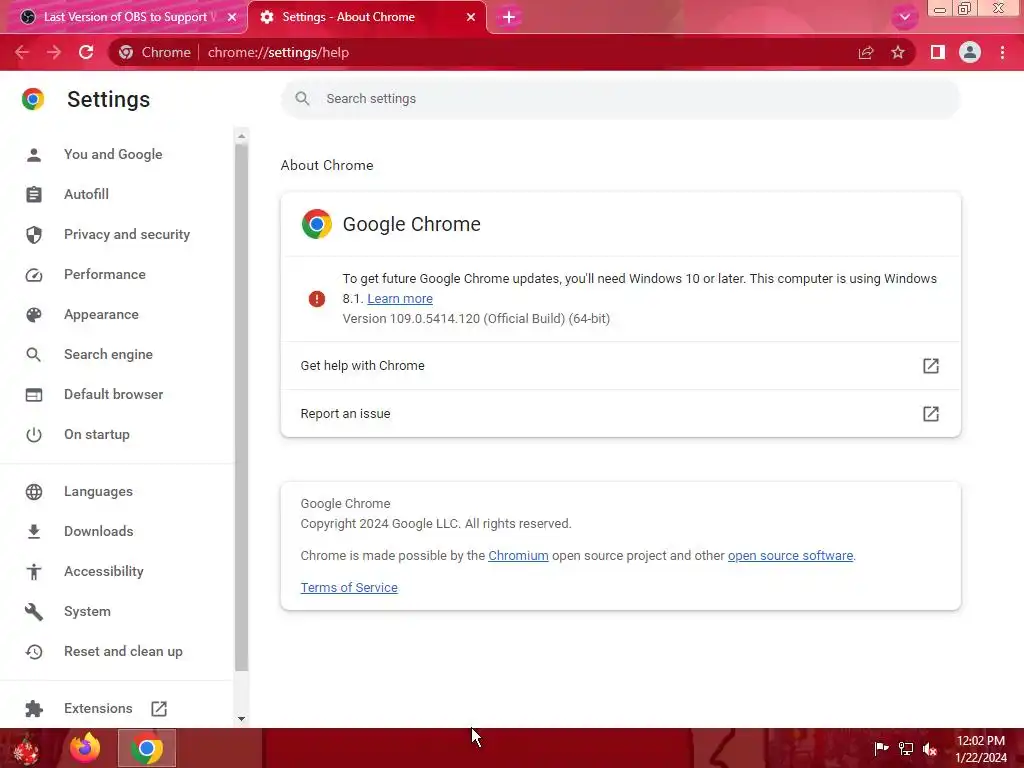Click the external link icon beside Extensions
The width and height of the screenshot is (1024, 768).
click(x=159, y=709)
